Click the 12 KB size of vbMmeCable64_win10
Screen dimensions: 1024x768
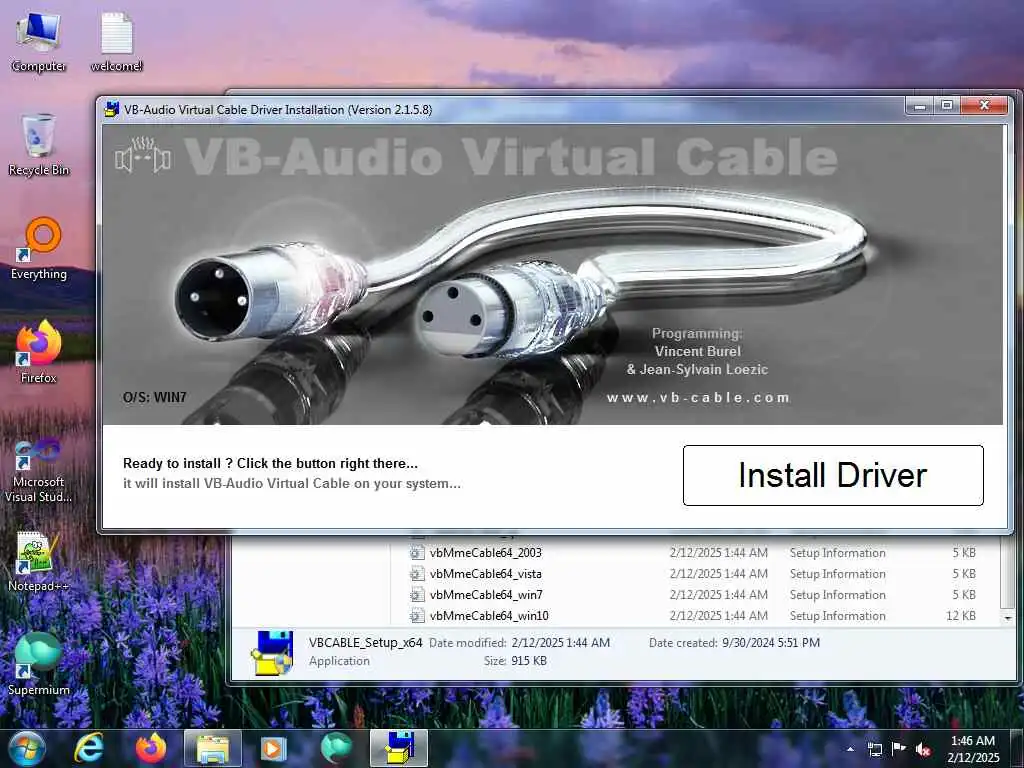click(x=961, y=615)
